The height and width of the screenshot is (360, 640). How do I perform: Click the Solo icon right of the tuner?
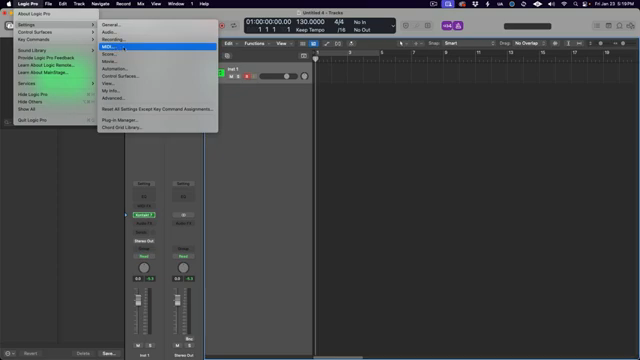tap(428, 26)
